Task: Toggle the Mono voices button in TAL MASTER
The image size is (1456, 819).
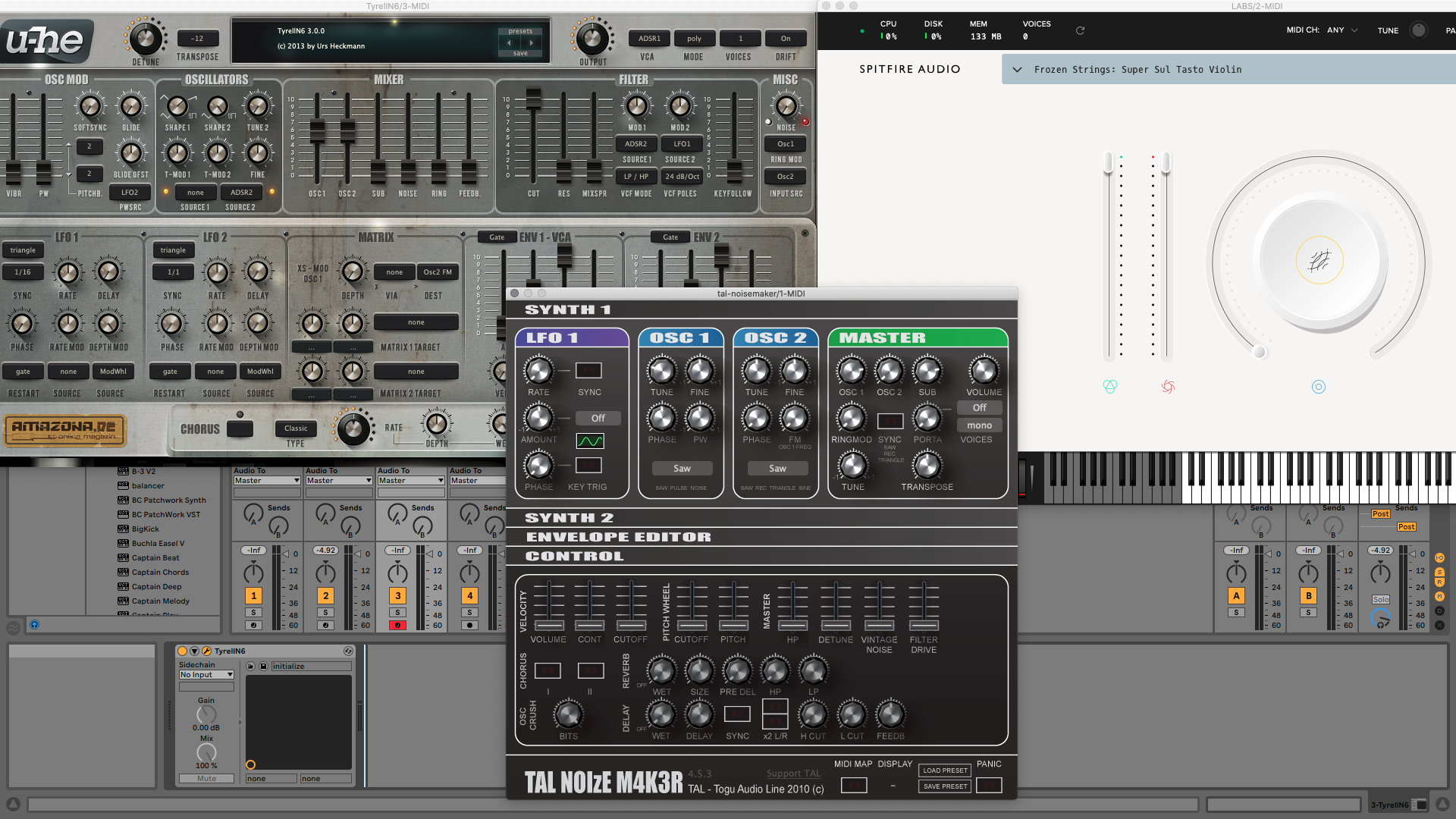Action: [x=978, y=424]
